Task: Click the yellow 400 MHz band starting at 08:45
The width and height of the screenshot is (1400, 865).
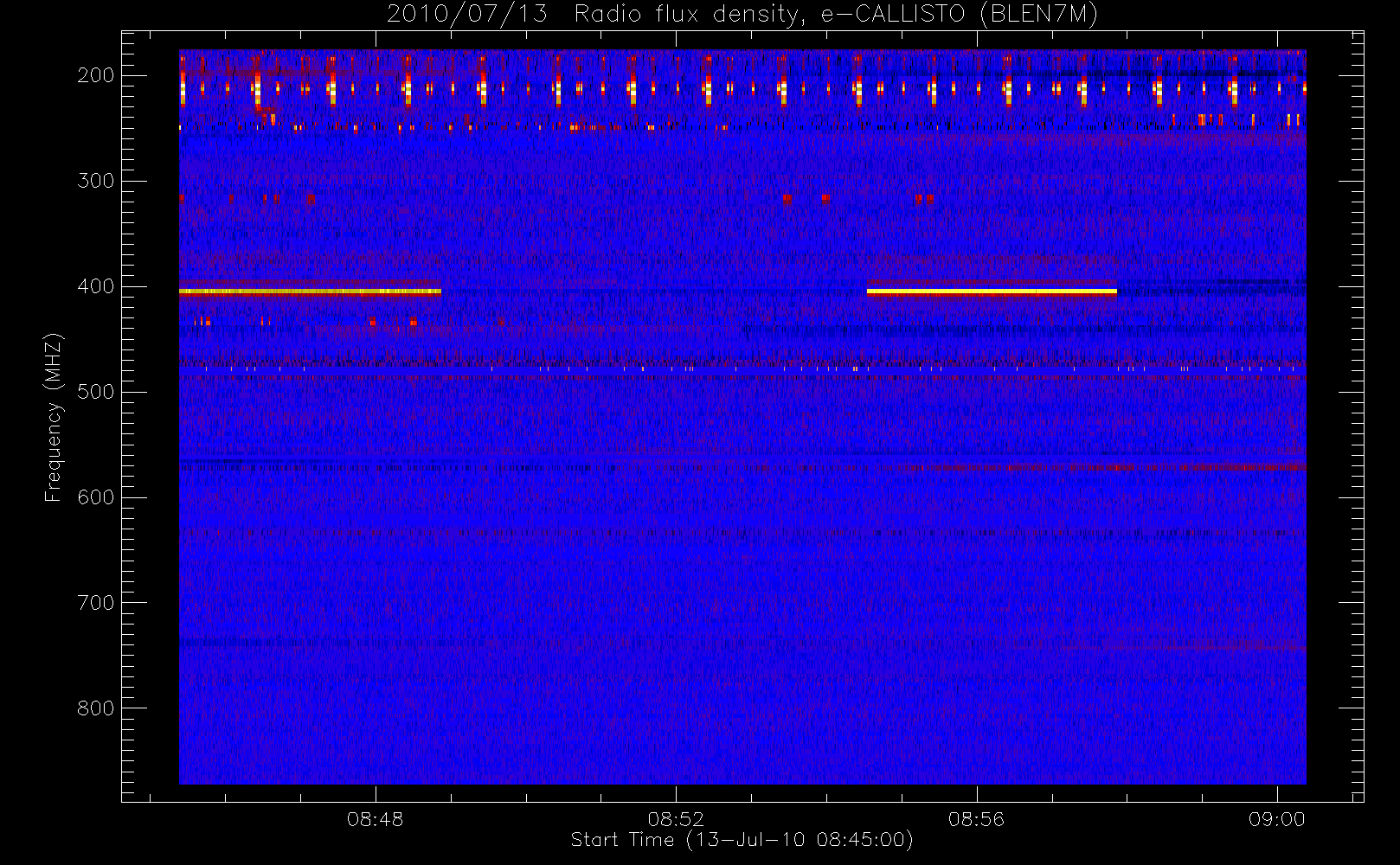Action: [x=310, y=292]
